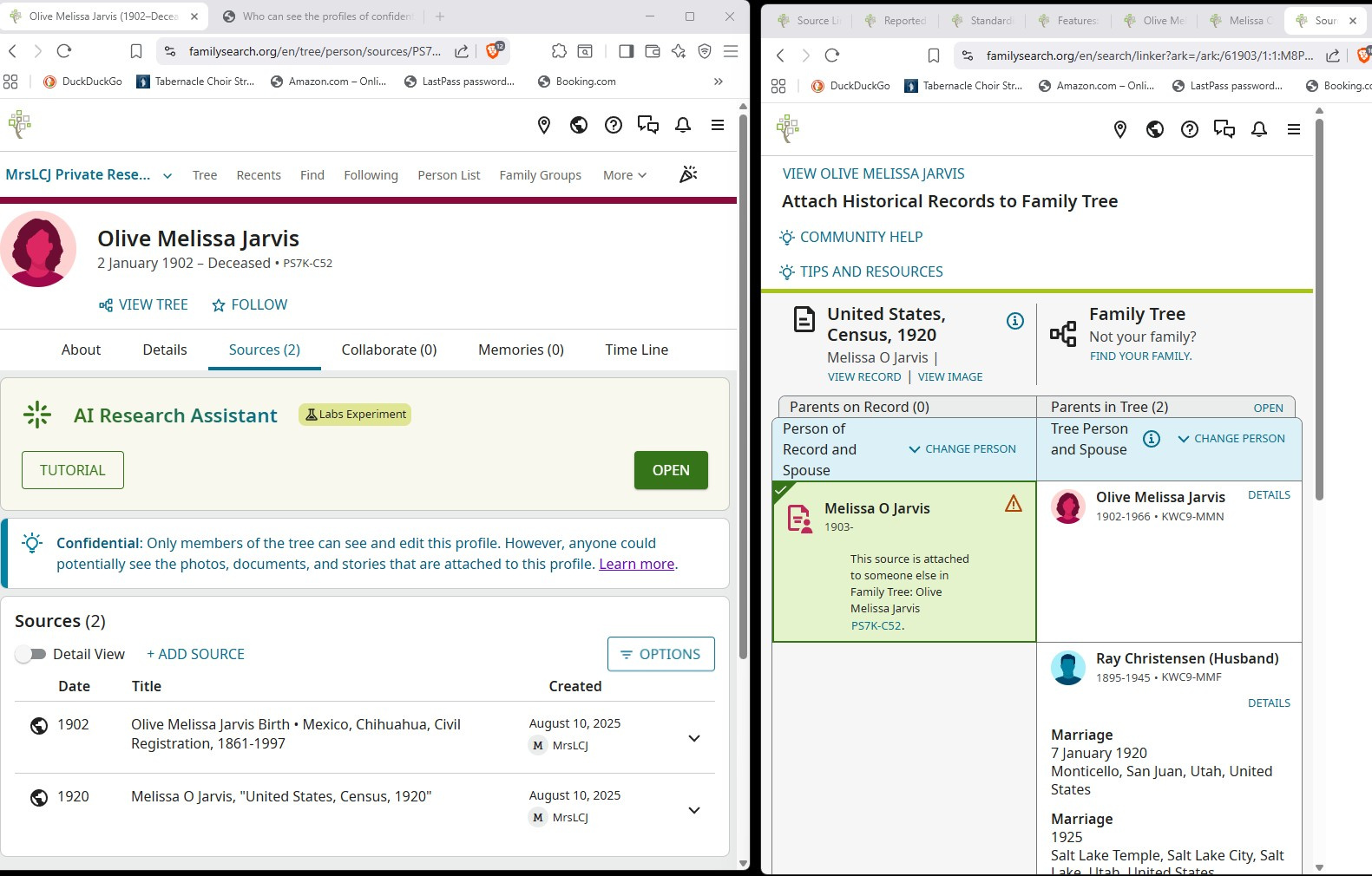Open hamburger menu in left window header
1372x876 pixels.
click(x=718, y=125)
